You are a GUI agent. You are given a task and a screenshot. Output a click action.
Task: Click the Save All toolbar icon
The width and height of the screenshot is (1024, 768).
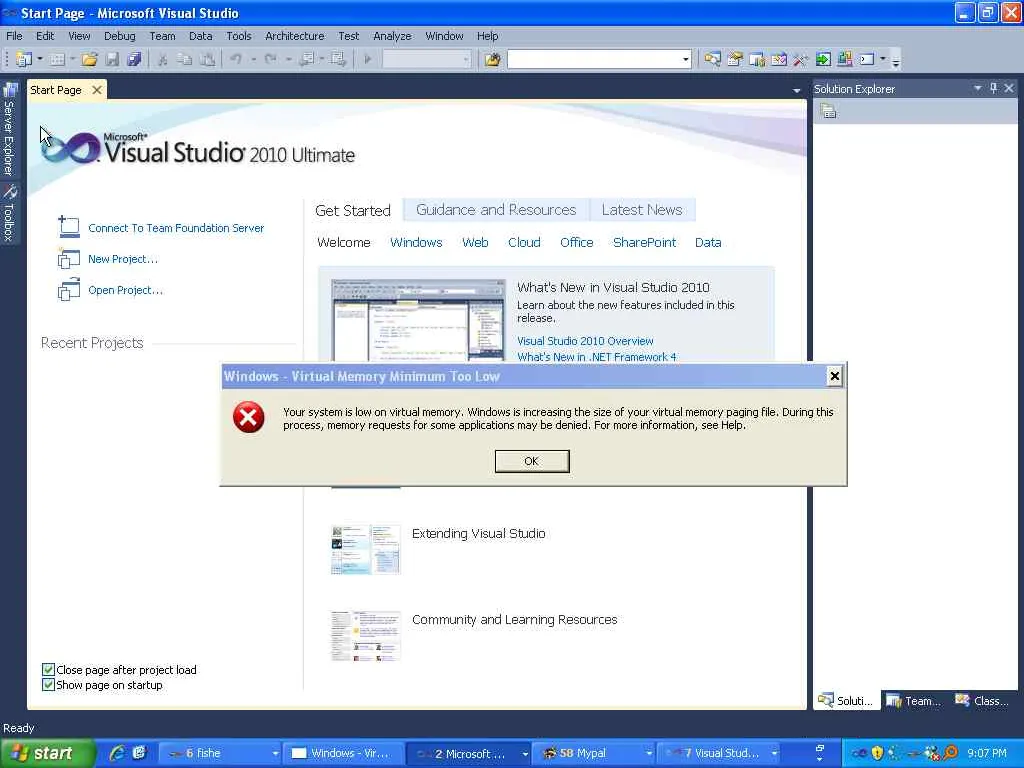point(135,59)
